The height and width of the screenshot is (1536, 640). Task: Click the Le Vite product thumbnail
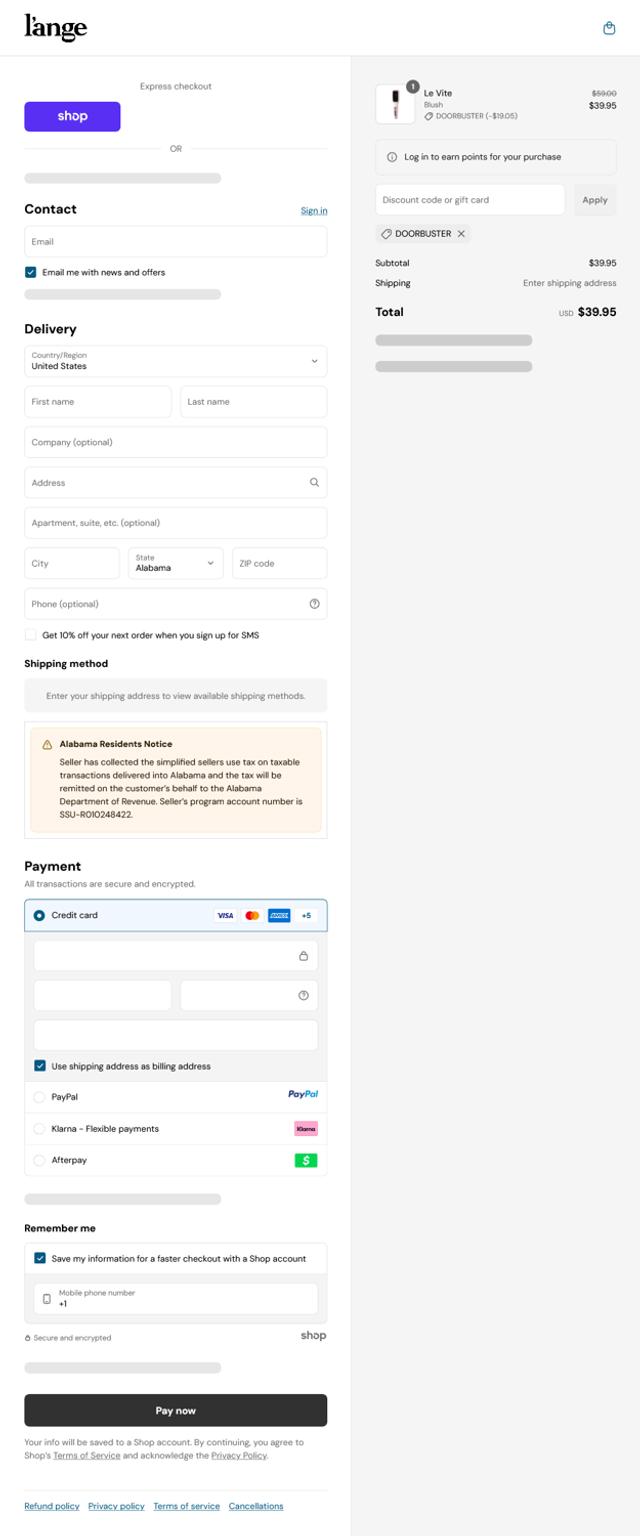coord(395,104)
